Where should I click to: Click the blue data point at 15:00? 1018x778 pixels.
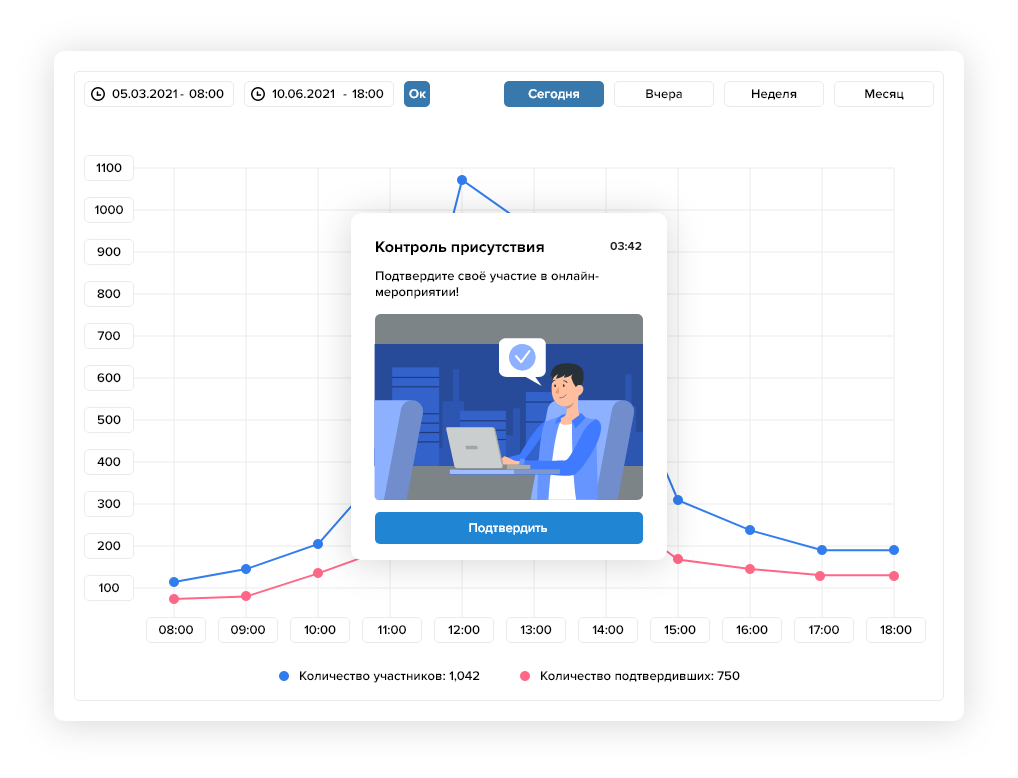click(678, 500)
